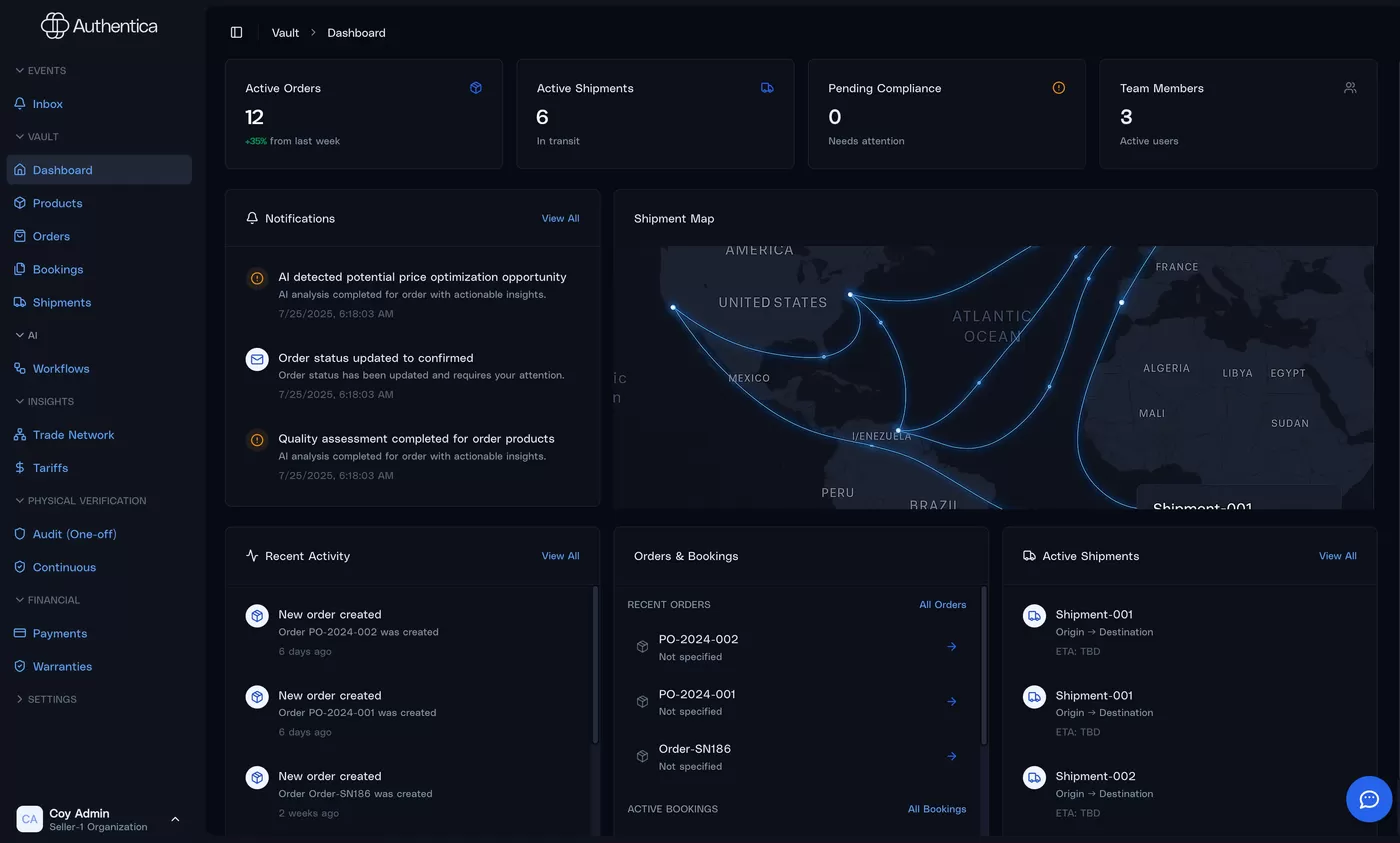Click the Payments icon under Financial

pyautogui.click(x=20, y=633)
